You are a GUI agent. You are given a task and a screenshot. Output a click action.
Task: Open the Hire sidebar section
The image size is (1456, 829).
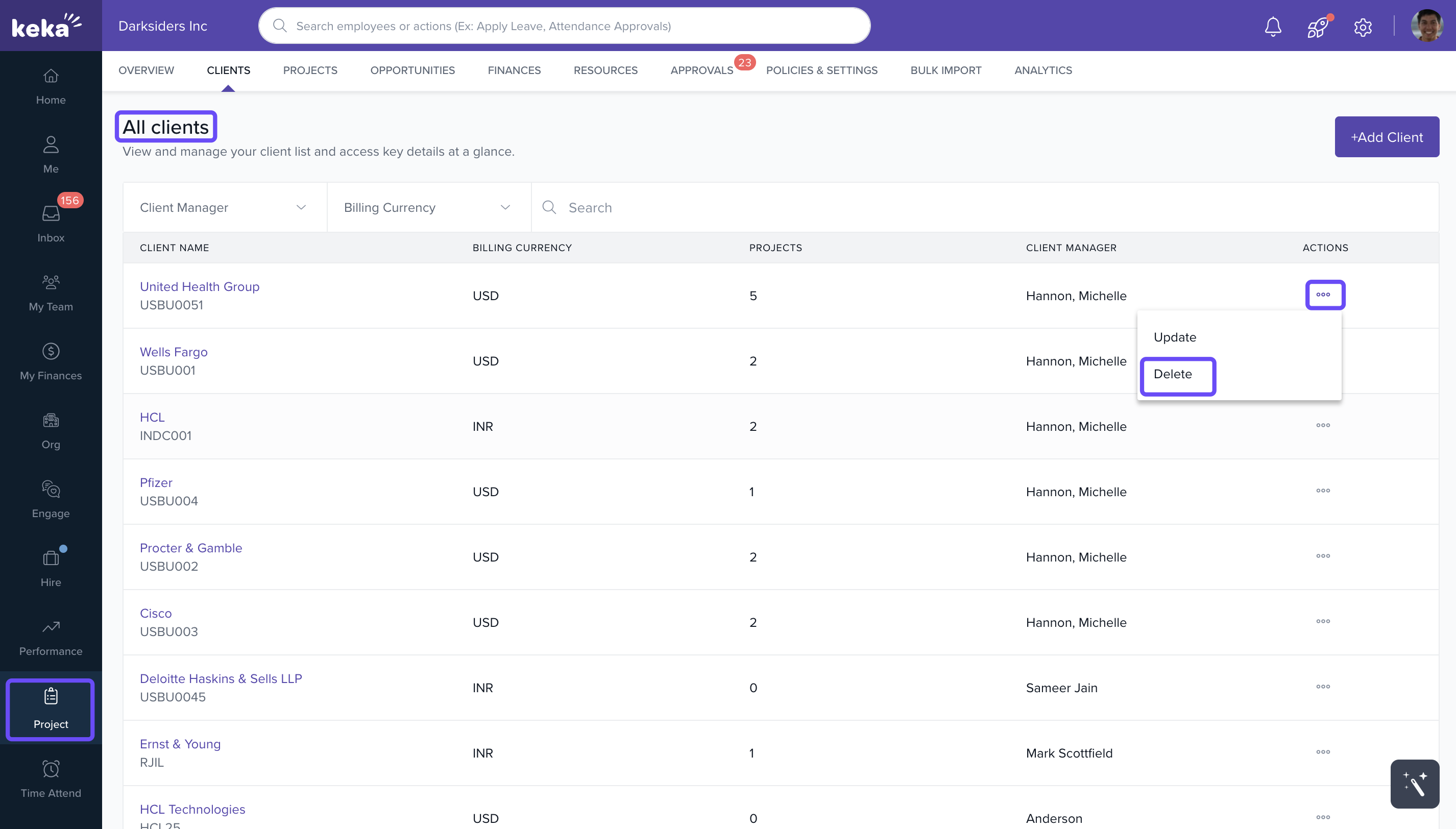[51, 568]
